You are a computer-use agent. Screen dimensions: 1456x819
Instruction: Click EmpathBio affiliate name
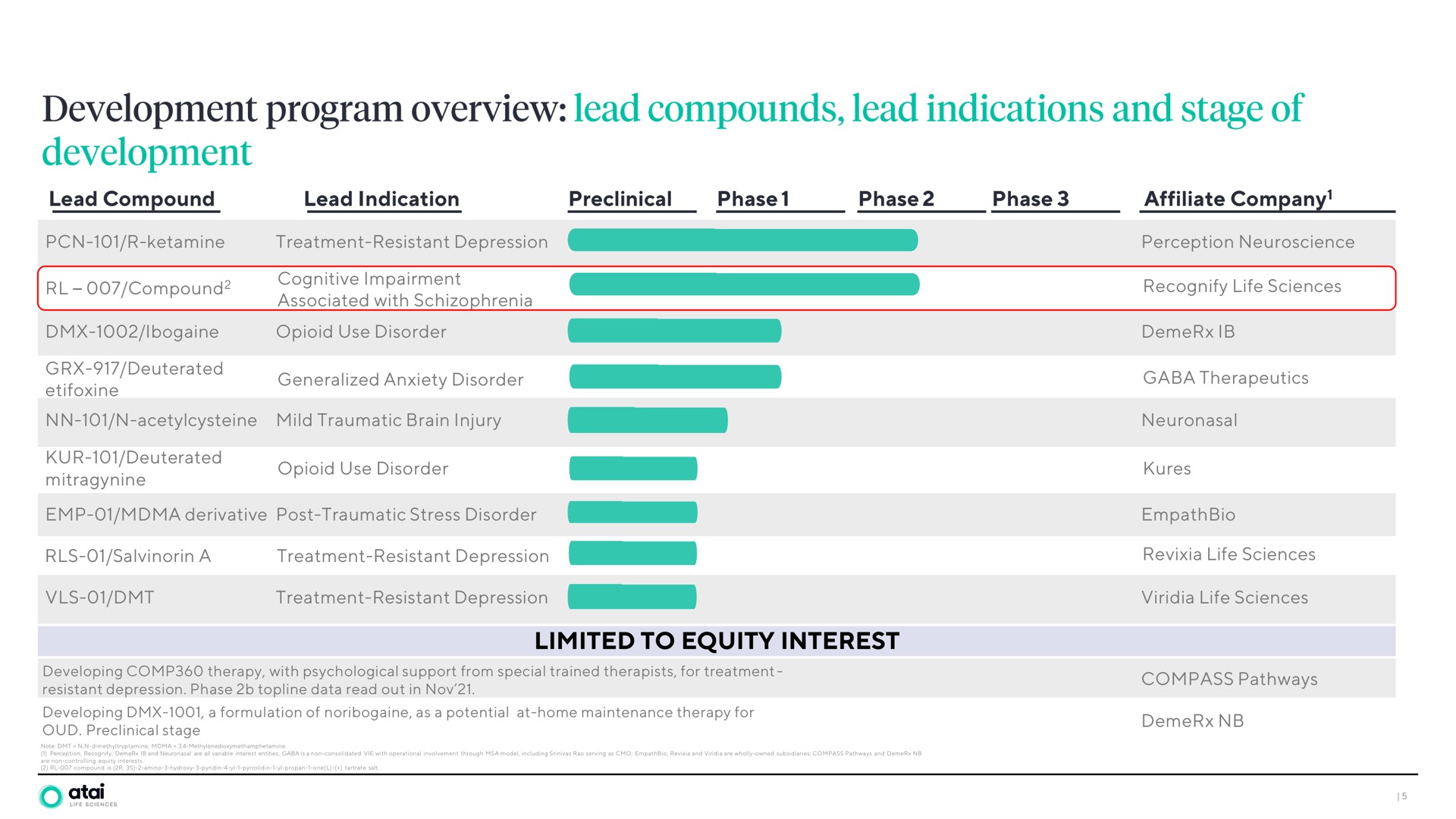1188,514
